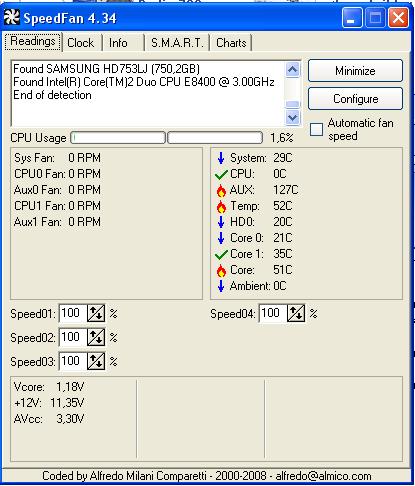Click the 'AVcc: 3,30V' voltage reading
Screen dimensions: 415x486
(x=49, y=419)
